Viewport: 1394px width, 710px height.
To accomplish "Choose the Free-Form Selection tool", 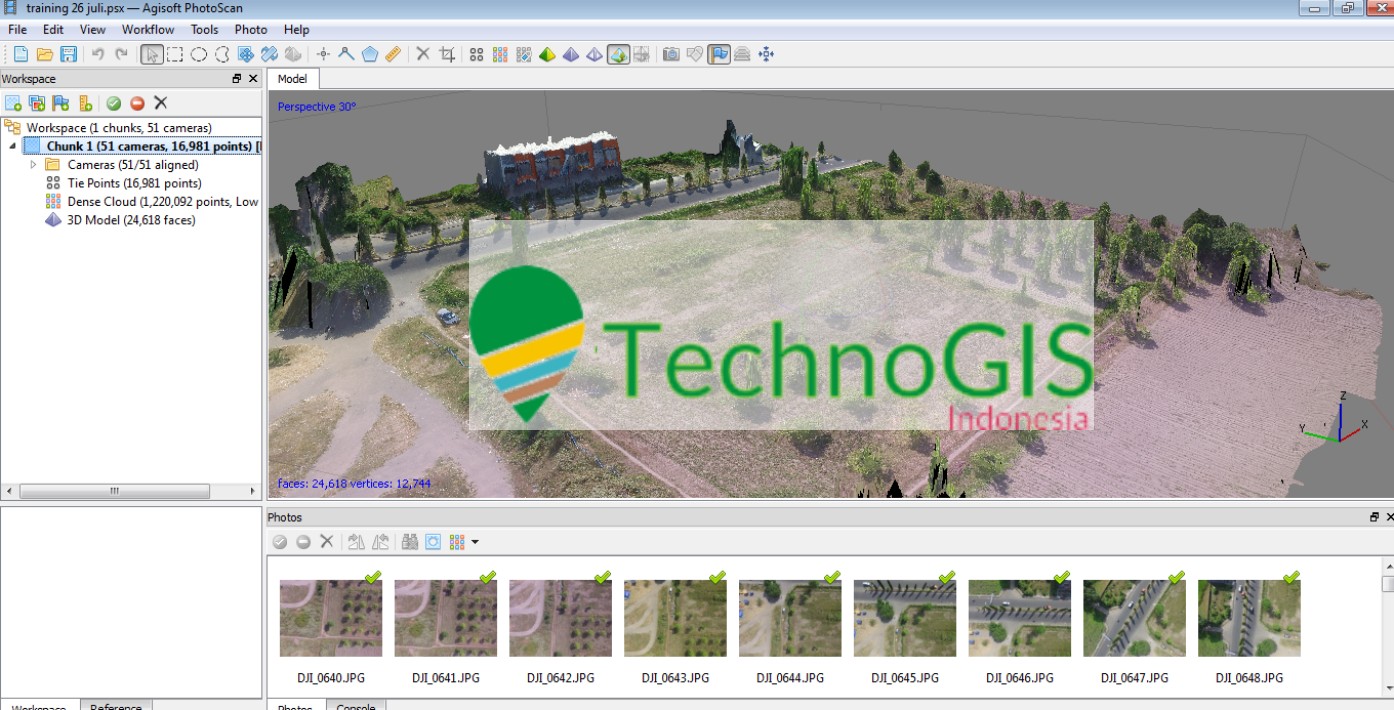I will (x=222, y=54).
